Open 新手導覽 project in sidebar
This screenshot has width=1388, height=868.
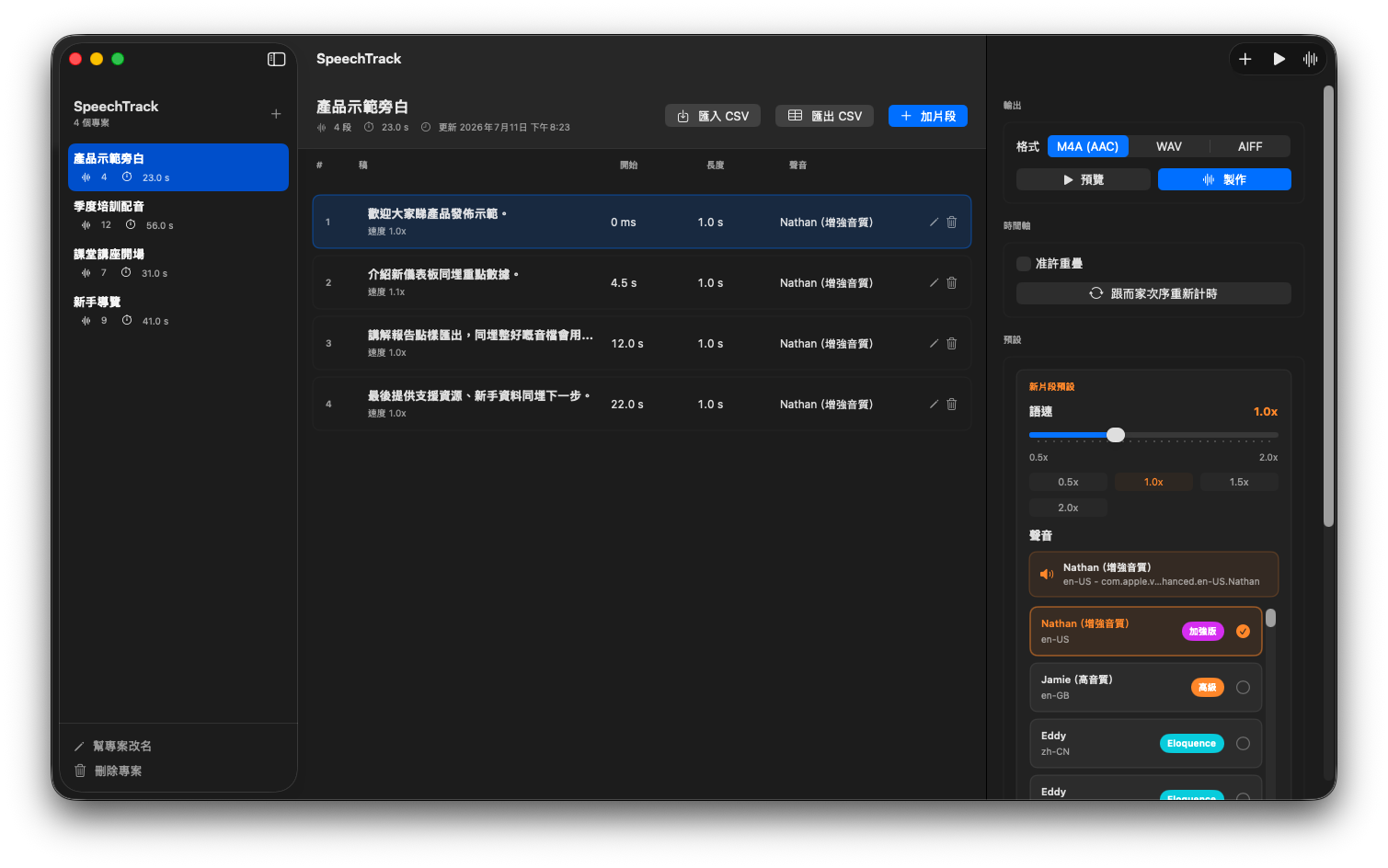pos(178,311)
